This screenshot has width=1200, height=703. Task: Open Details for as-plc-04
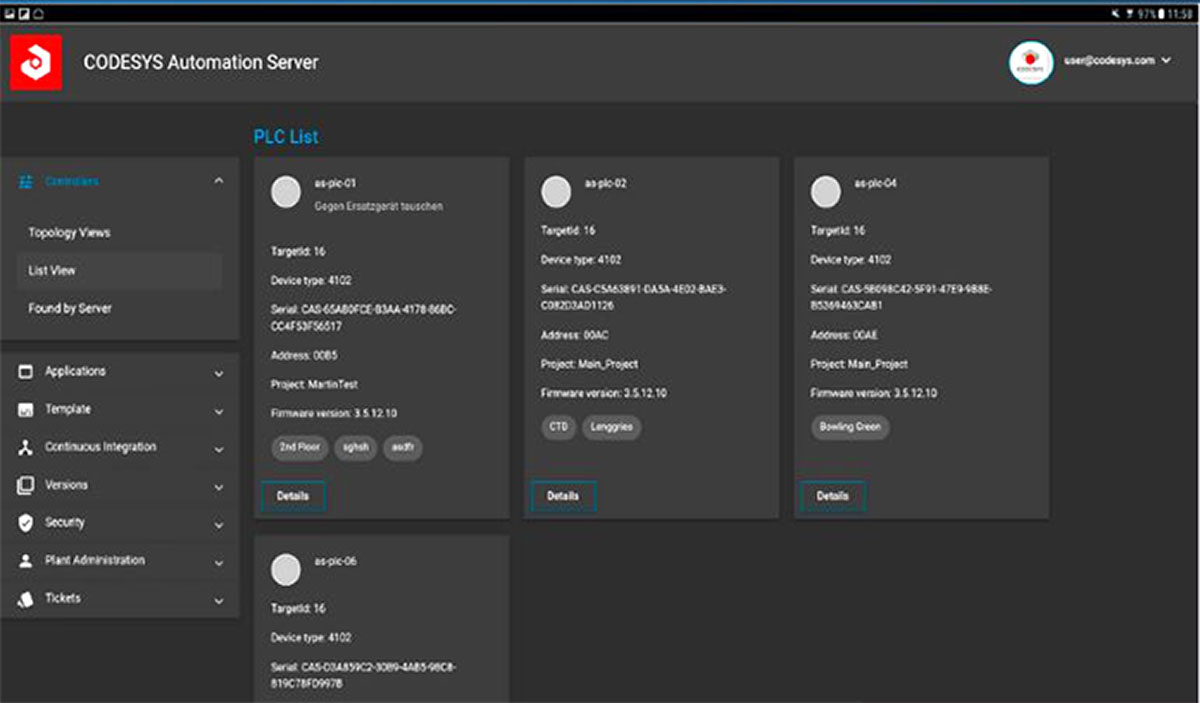coord(833,496)
